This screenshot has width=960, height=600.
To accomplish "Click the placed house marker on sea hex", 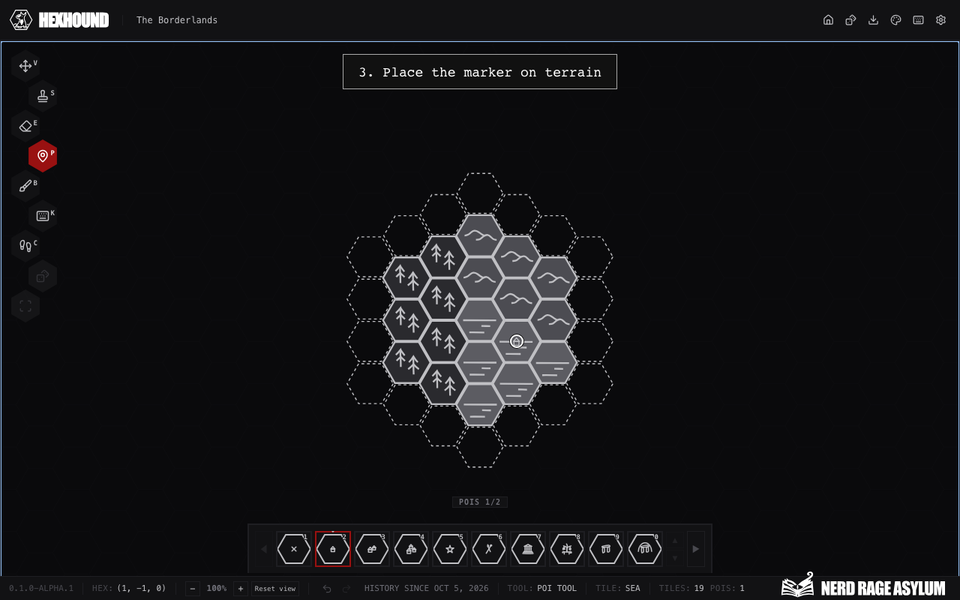I will pos(517,341).
